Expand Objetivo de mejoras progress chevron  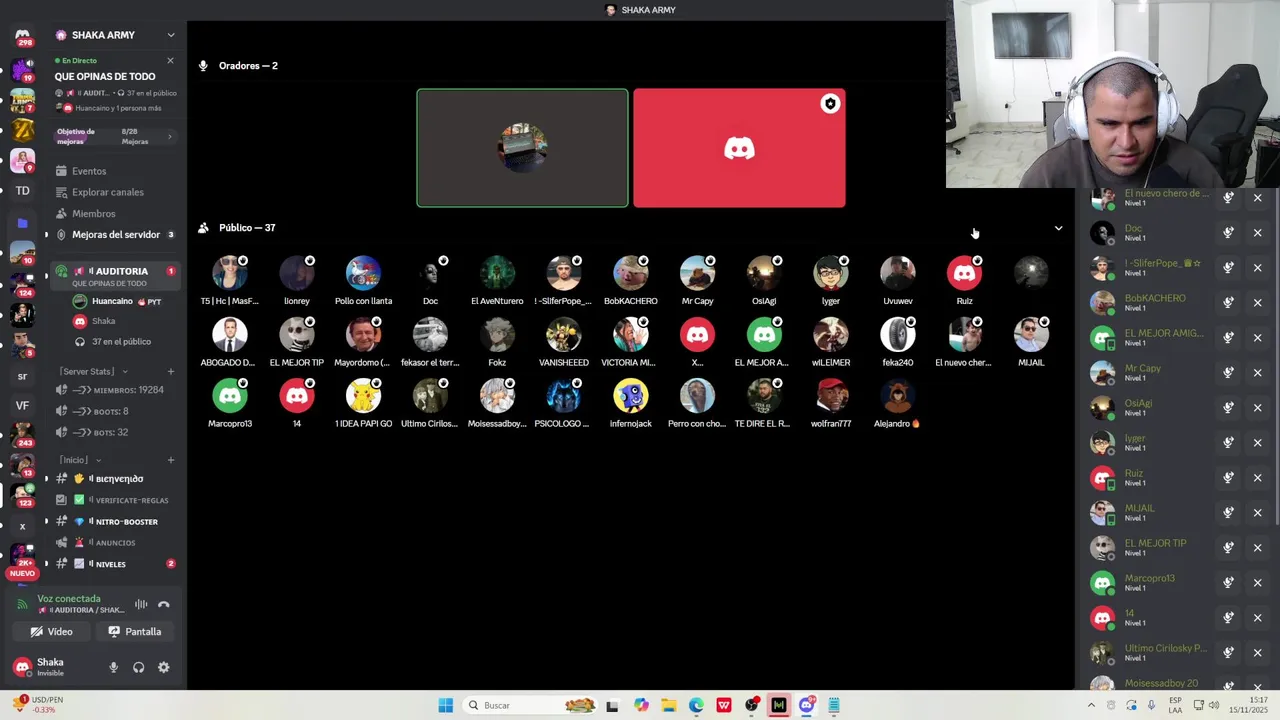(169, 137)
